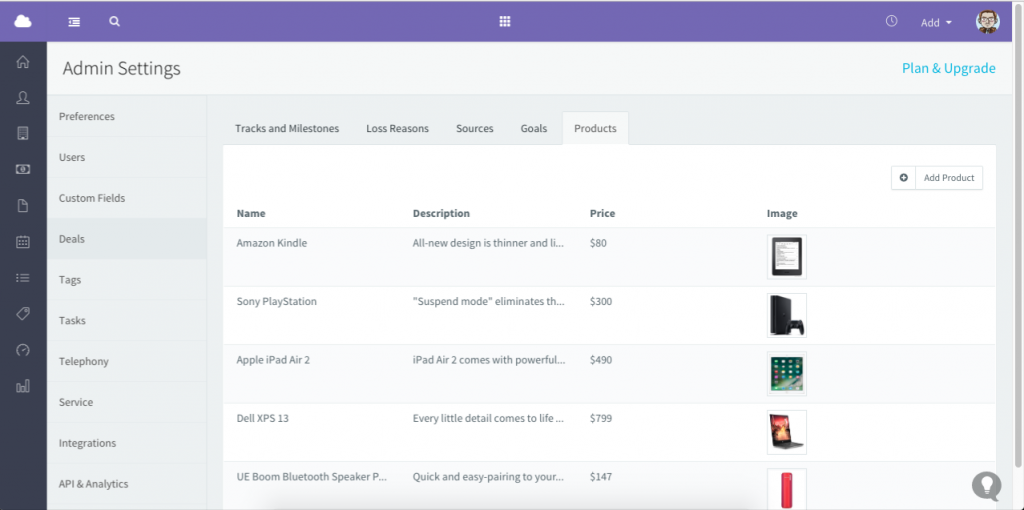Toggle the sidebar menu collapse icon
This screenshot has width=1024, height=510.
74,22
